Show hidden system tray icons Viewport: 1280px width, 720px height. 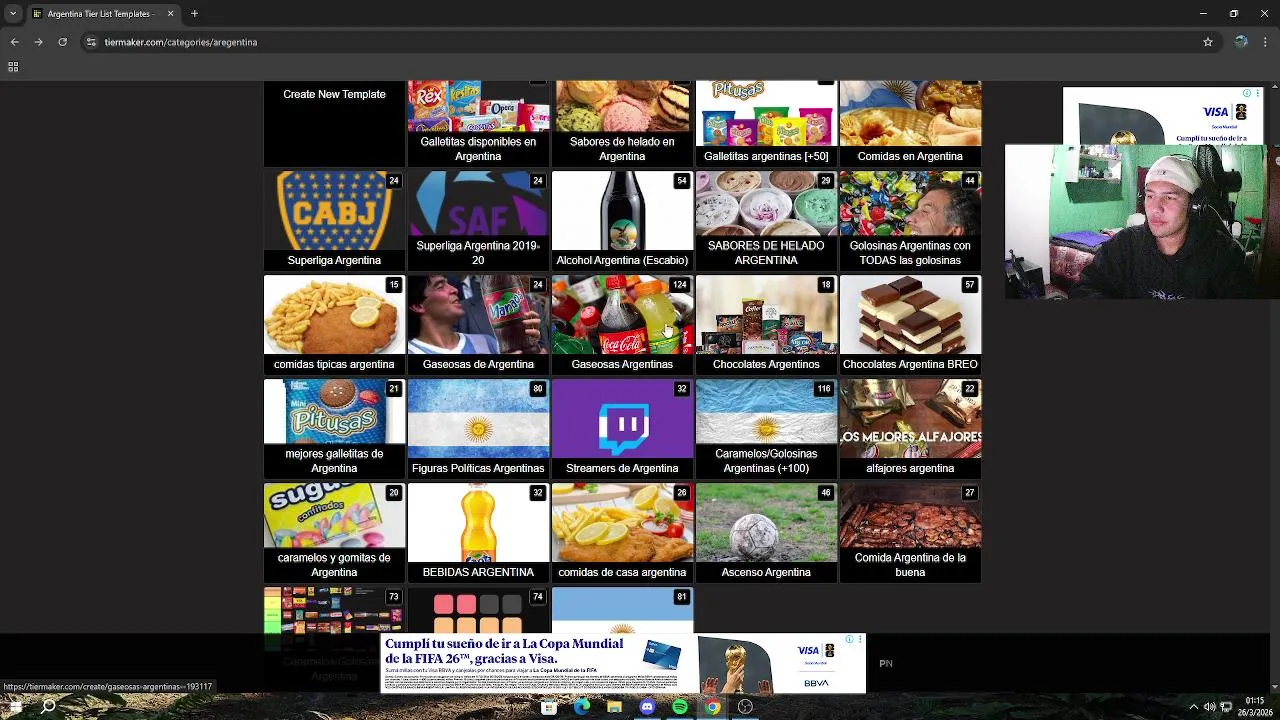(x=1193, y=707)
